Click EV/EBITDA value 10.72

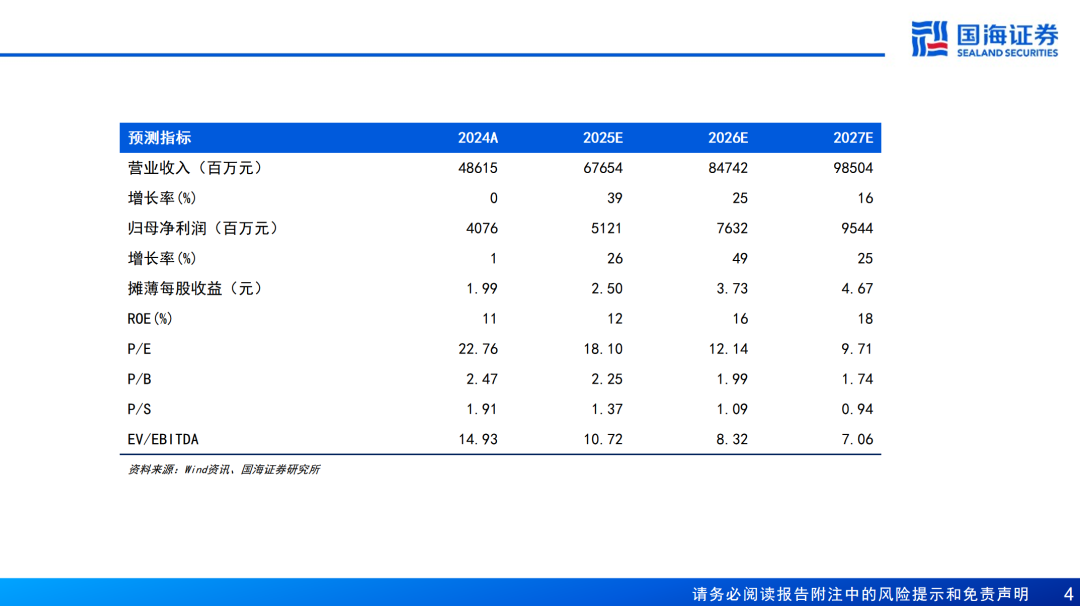click(x=603, y=439)
